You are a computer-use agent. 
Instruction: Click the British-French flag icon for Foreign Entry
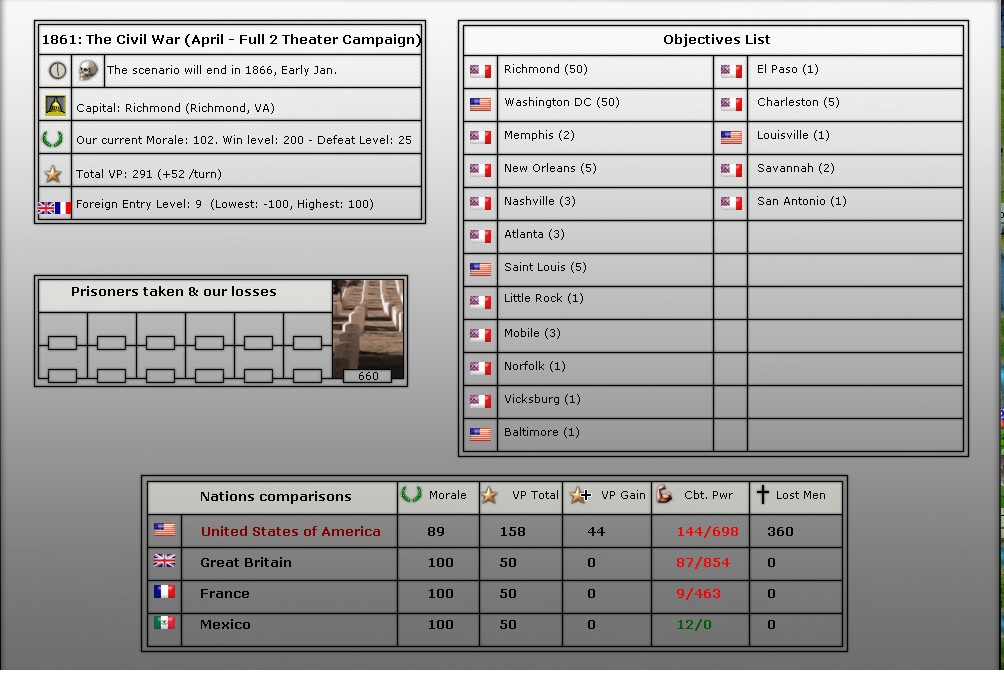pyautogui.click(x=54, y=207)
